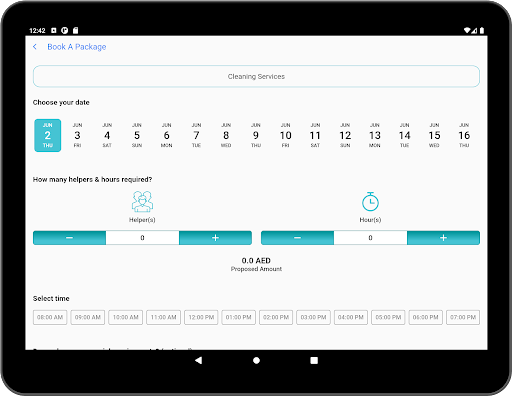Pick the 01:00 PM time slot
The width and height of the screenshot is (512, 396).
click(239, 317)
